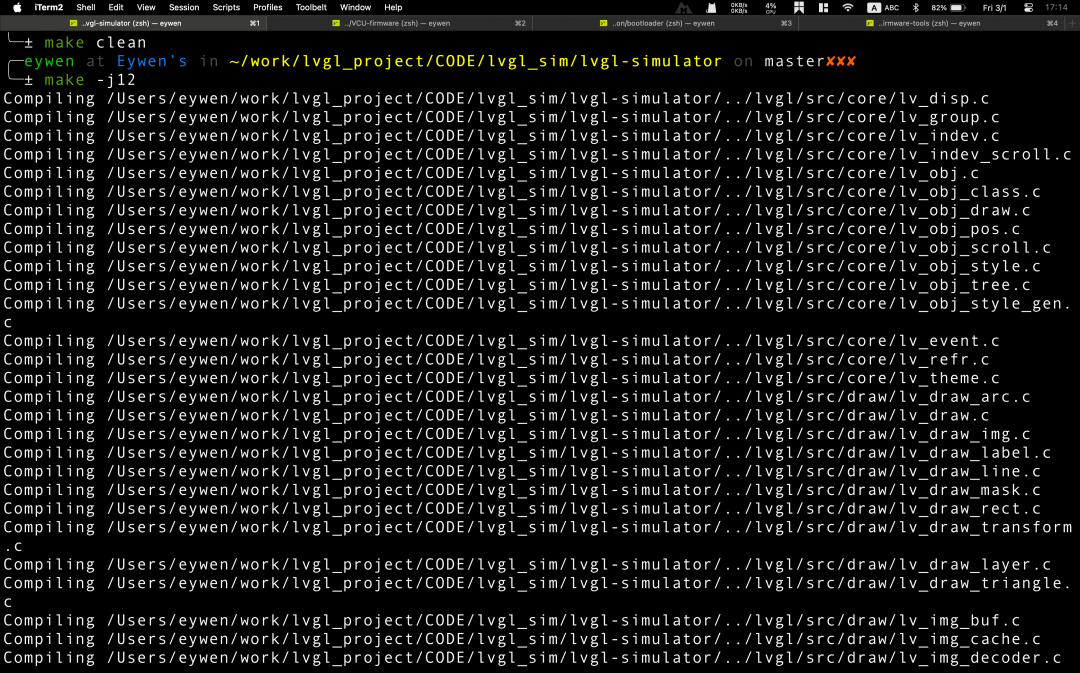Open the Apple menu
Viewport: 1080px width, 673px height.
(17, 7)
